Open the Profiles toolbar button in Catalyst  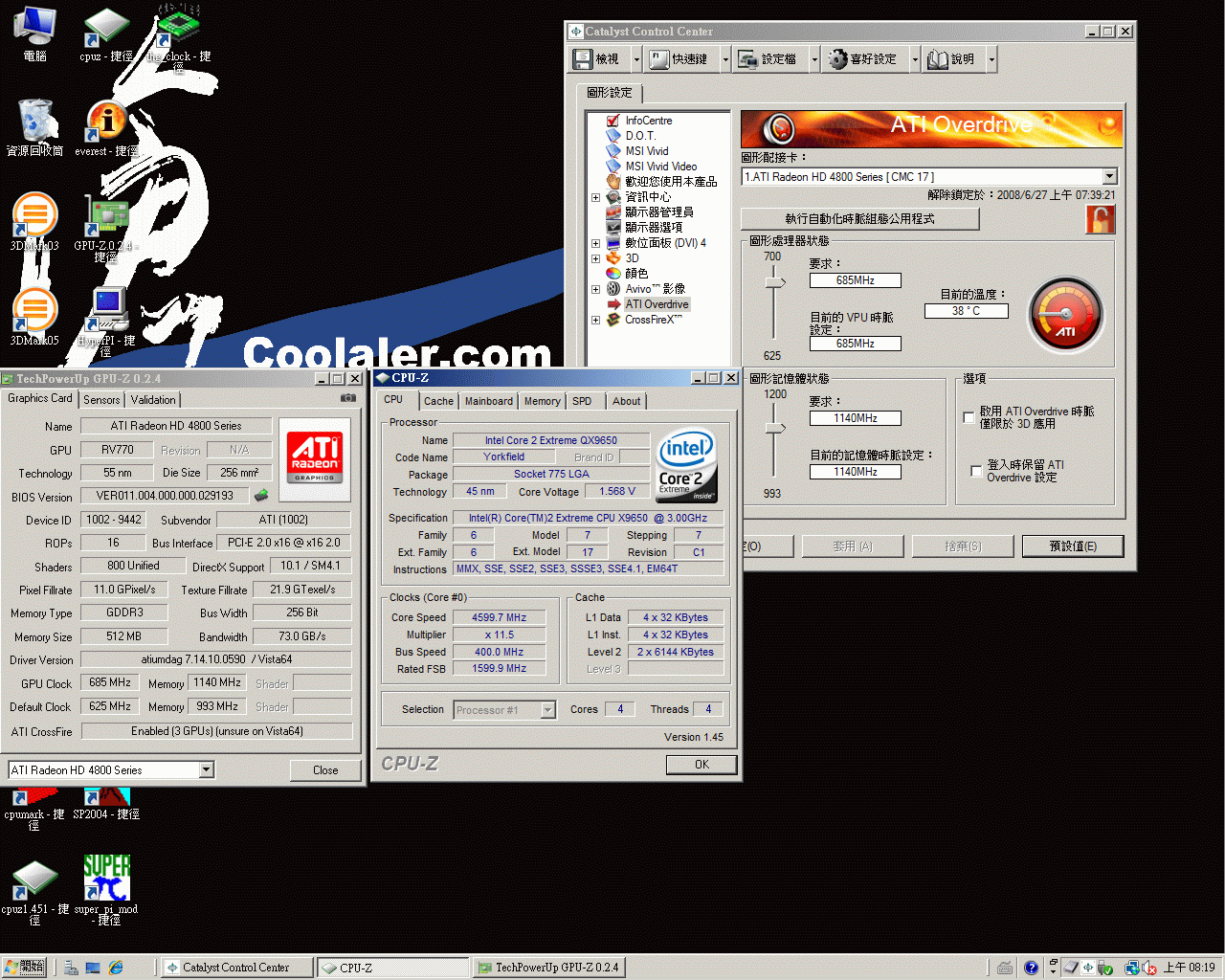coord(768,59)
